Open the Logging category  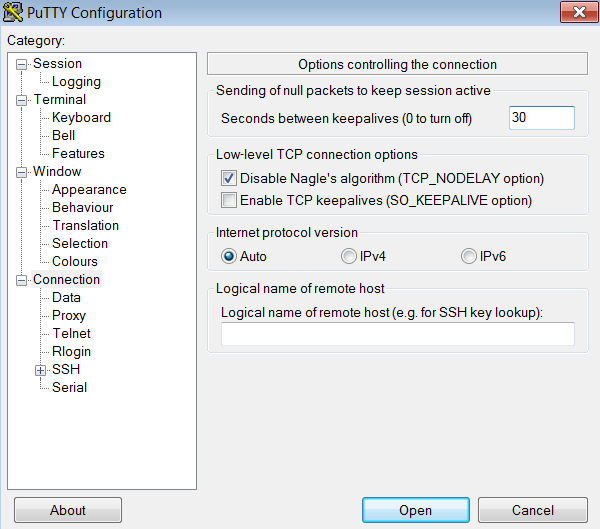77,82
